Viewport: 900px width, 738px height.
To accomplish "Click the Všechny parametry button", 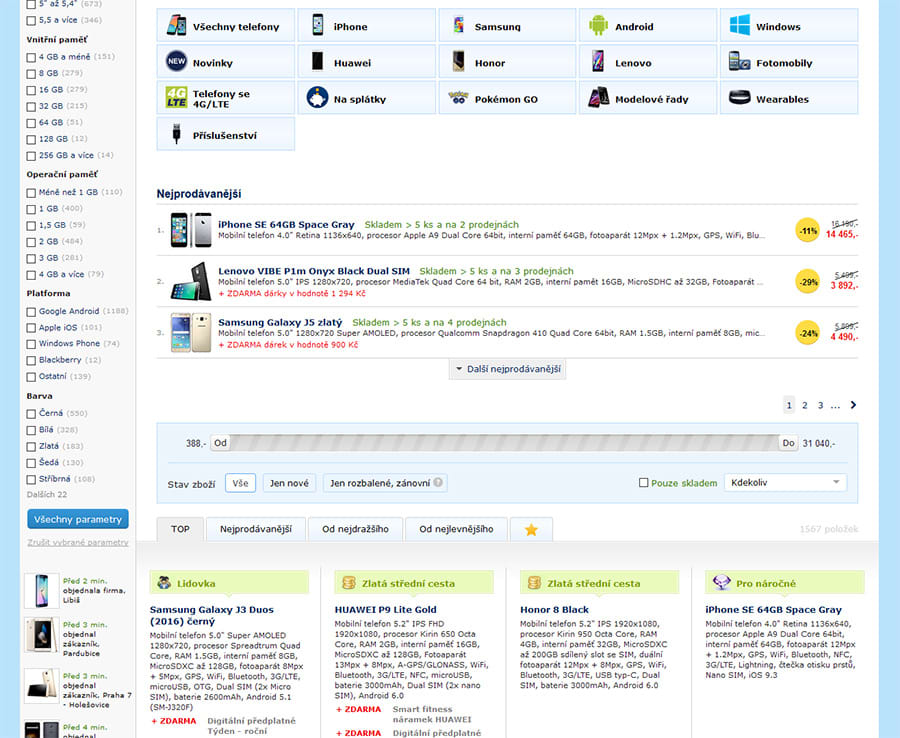I will [x=78, y=519].
